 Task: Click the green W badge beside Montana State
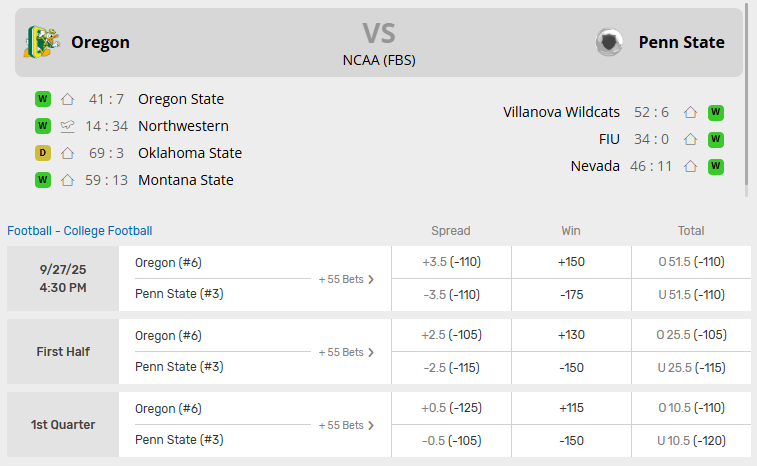click(43, 180)
